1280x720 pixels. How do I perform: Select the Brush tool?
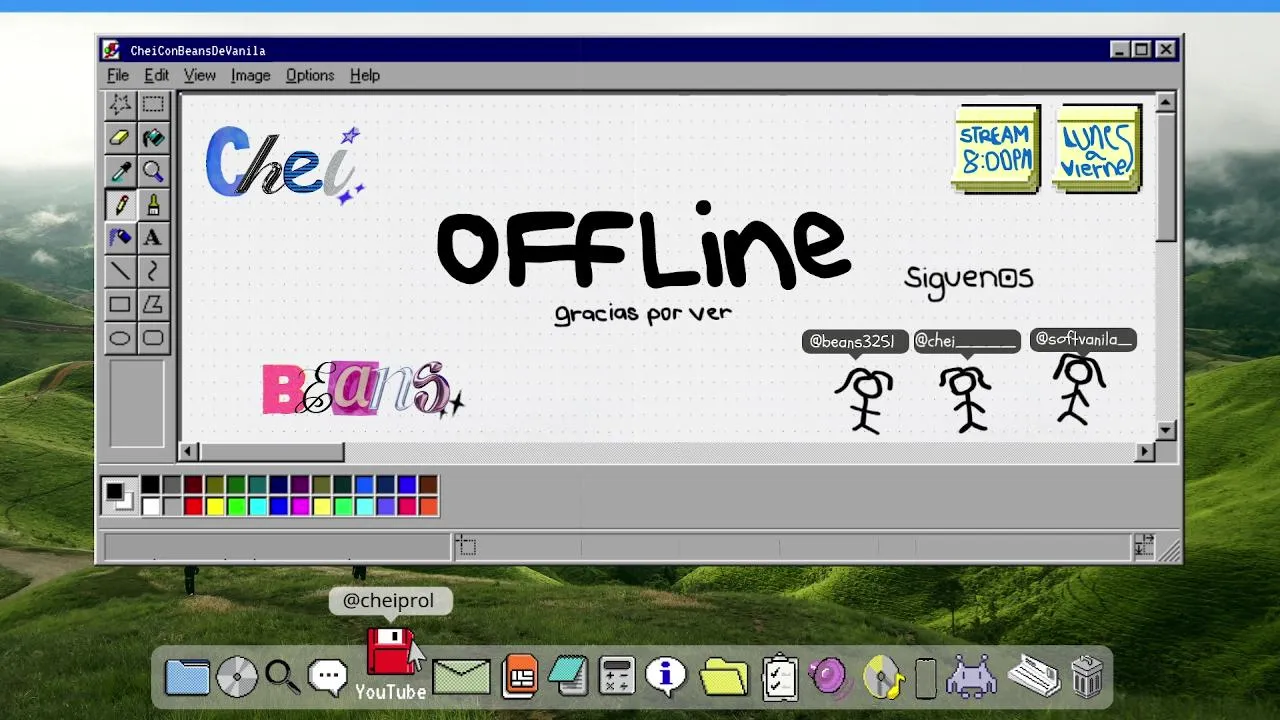point(153,204)
